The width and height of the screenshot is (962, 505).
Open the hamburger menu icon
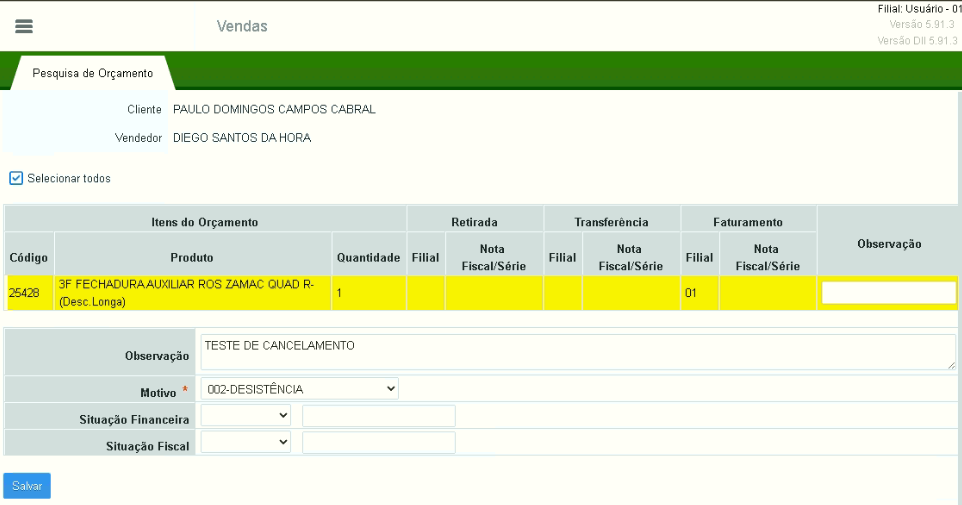click(x=24, y=26)
